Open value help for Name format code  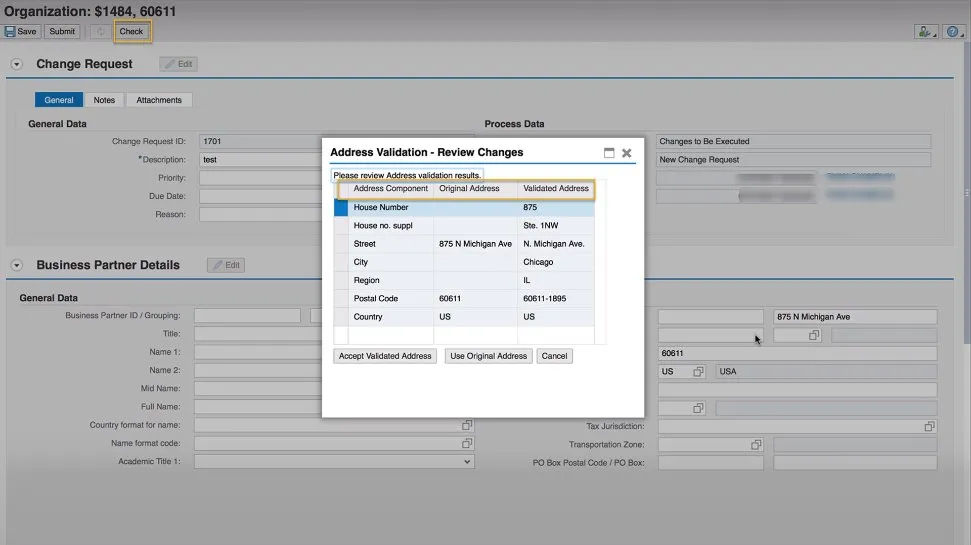(x=467, y=443)
